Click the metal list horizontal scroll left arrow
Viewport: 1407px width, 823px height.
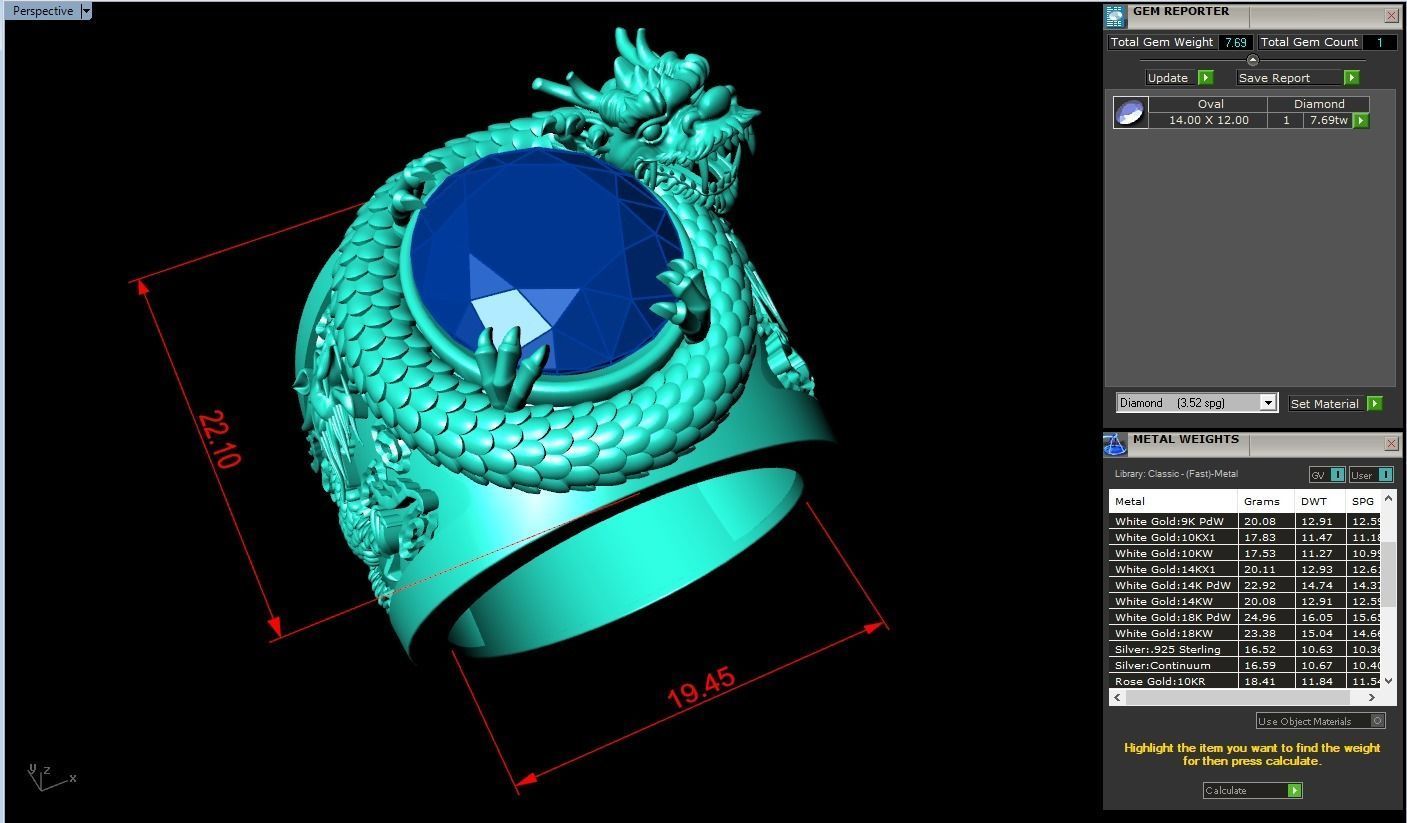(x=1118, y=698)
